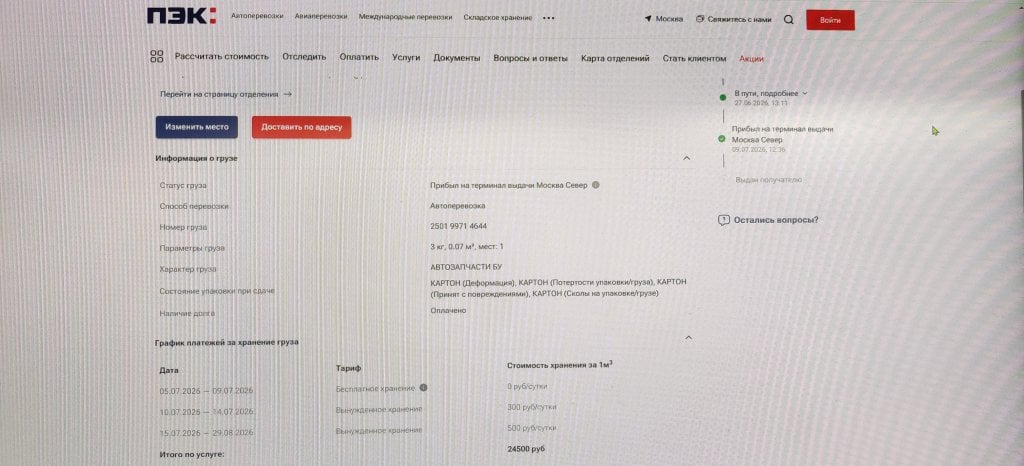Image resolution: width=1024 pixels, height=466 pixels.
Task: Open the search magnifier icon
Action: (788, 20)
